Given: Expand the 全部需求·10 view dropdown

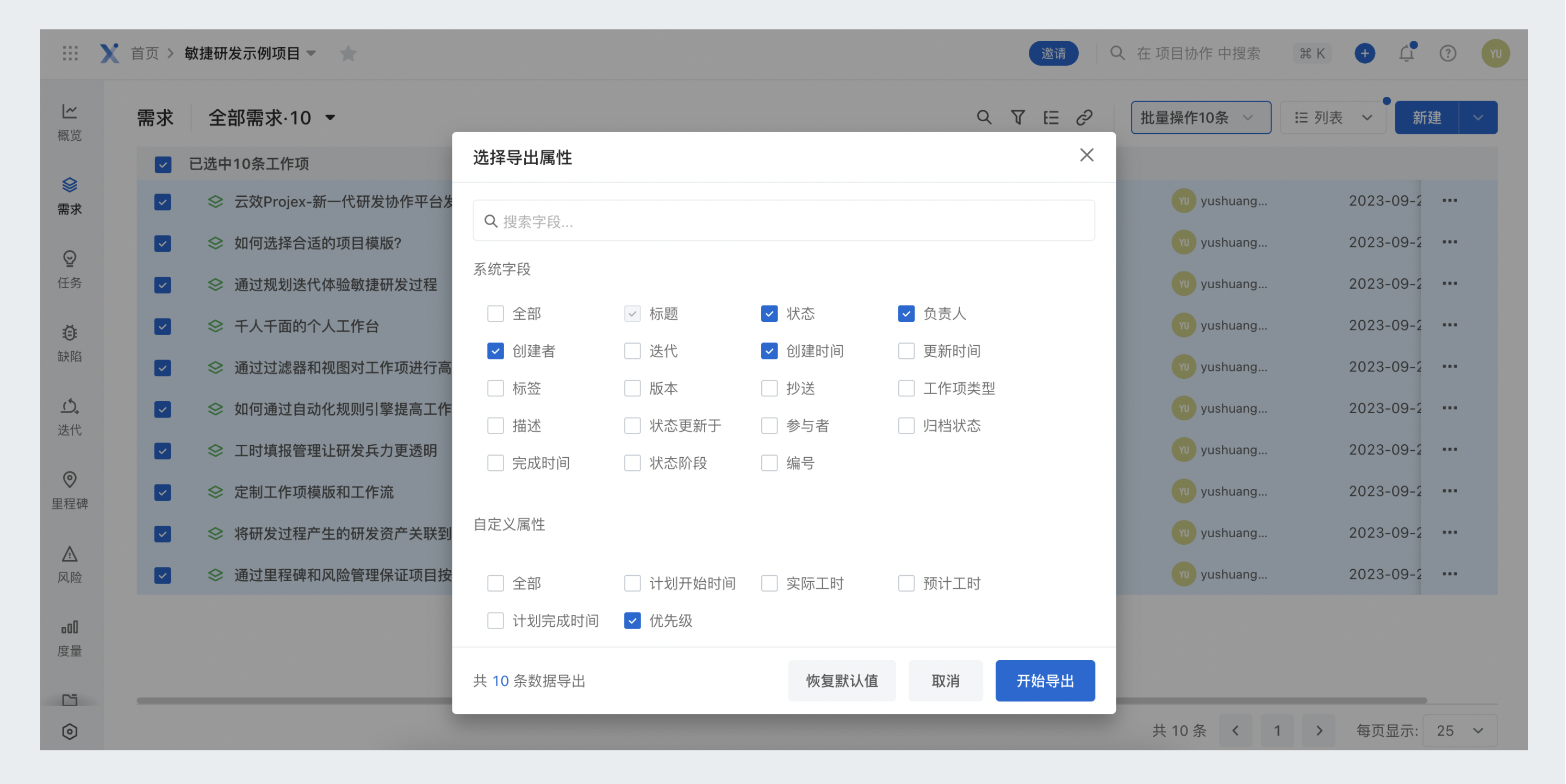Looking at the screenshot, I should 330,117.
